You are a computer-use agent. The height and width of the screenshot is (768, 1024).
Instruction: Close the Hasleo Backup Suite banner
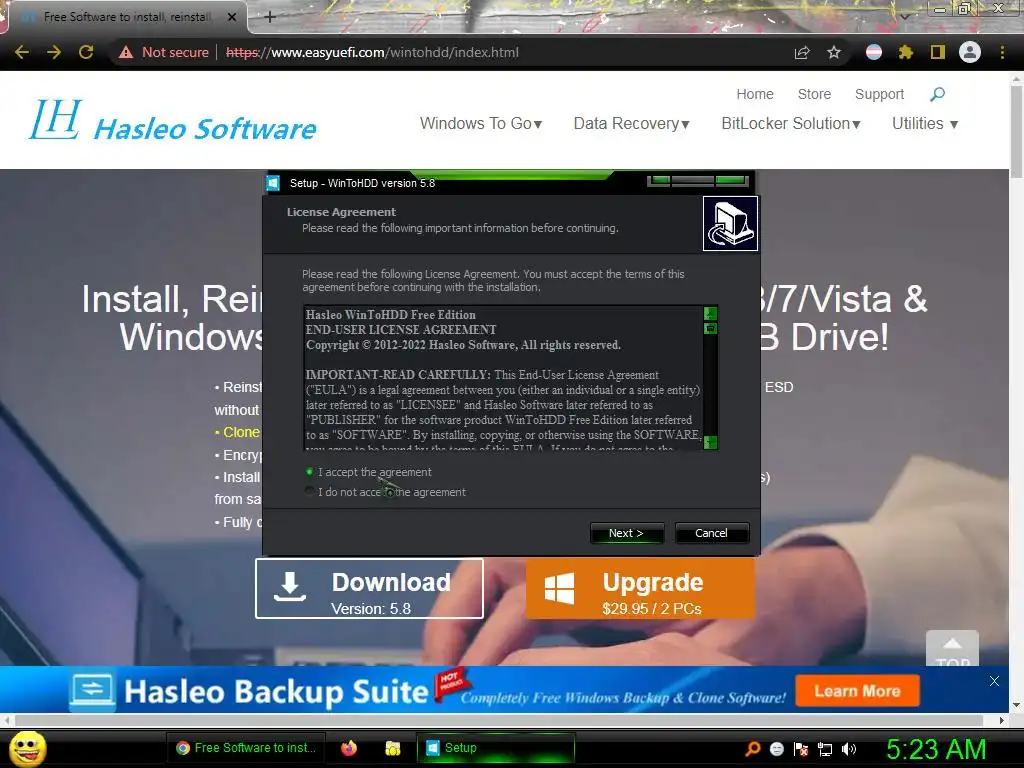click(994, 681)
